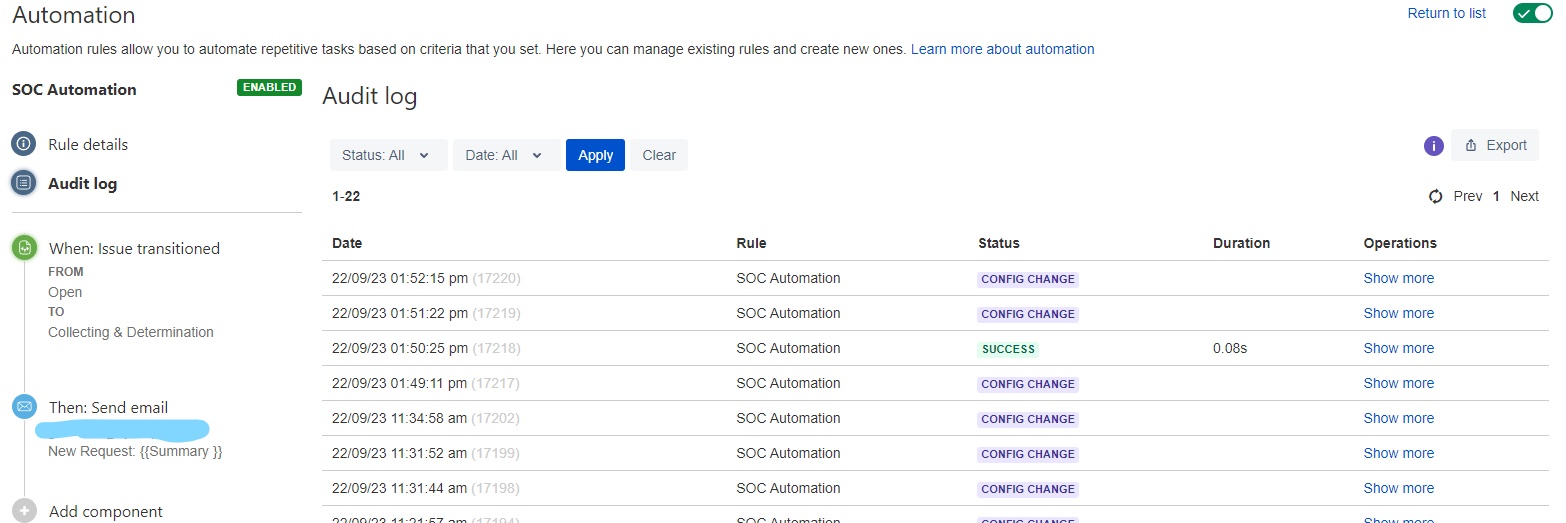Image resolution: width=1566 pixels, height=523 pixels.
Task: Go to Next page
Action: (x=1524, y=196)
